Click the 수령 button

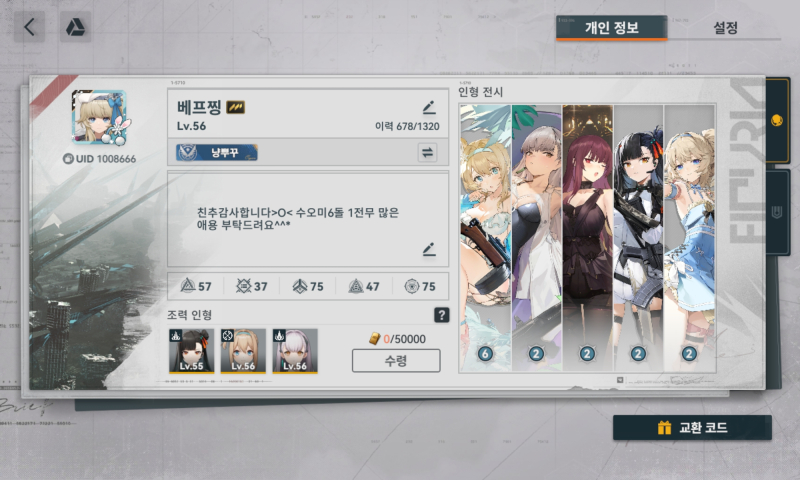tap(396, 361)
